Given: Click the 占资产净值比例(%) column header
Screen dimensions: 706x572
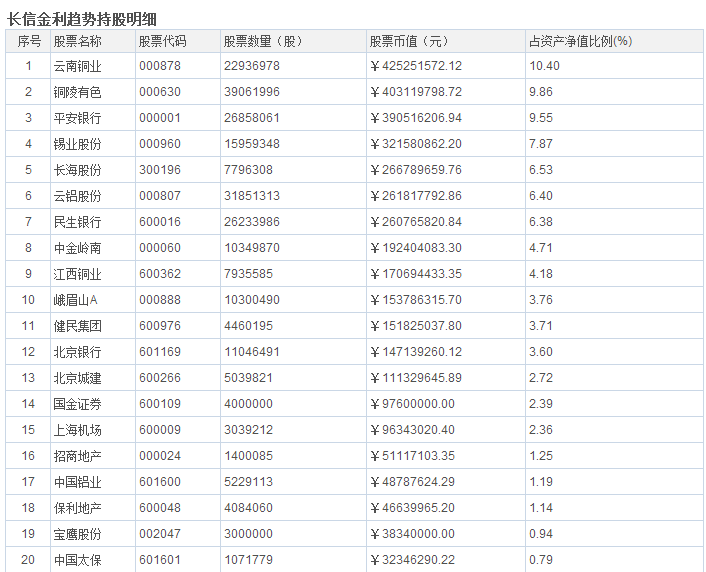Looking at the screenshot, I should [580, 41].
